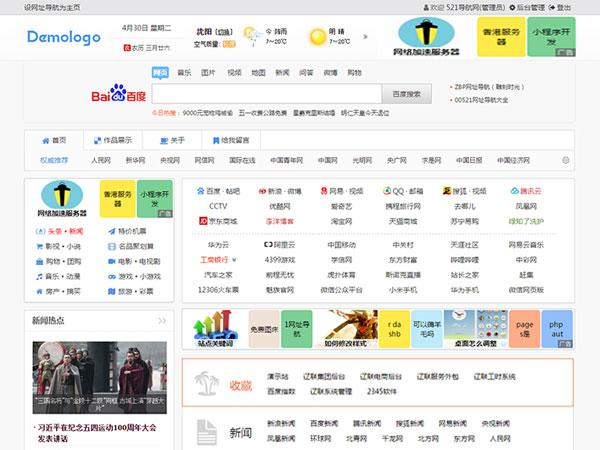Open the 人民网 link
This screenshot has height=450, width=600.
point(101,160)
